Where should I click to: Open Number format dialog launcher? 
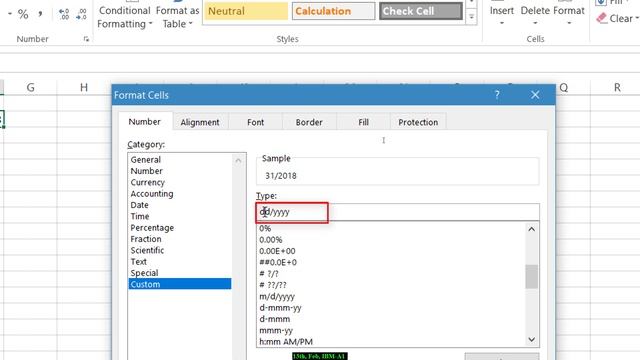tap(86, 39)
